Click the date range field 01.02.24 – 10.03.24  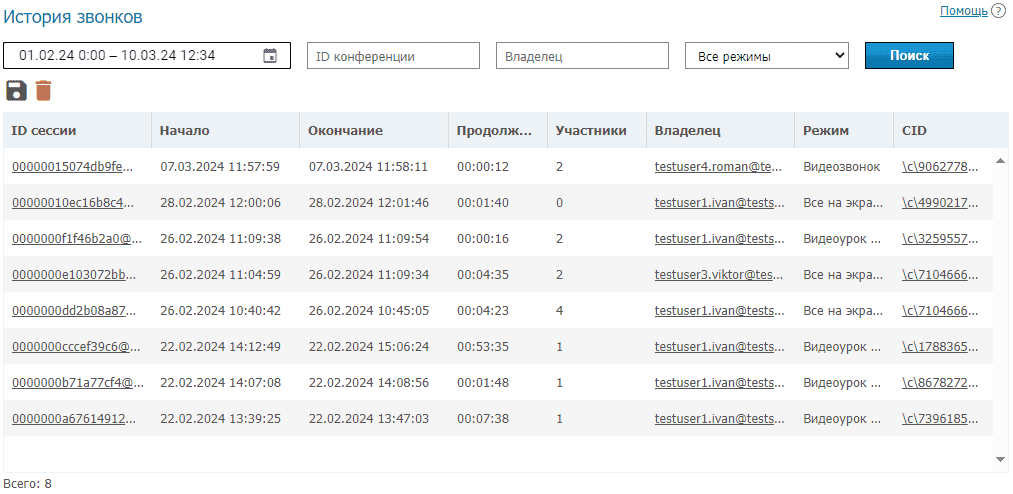pyautogui.click(x=147, y=56)
